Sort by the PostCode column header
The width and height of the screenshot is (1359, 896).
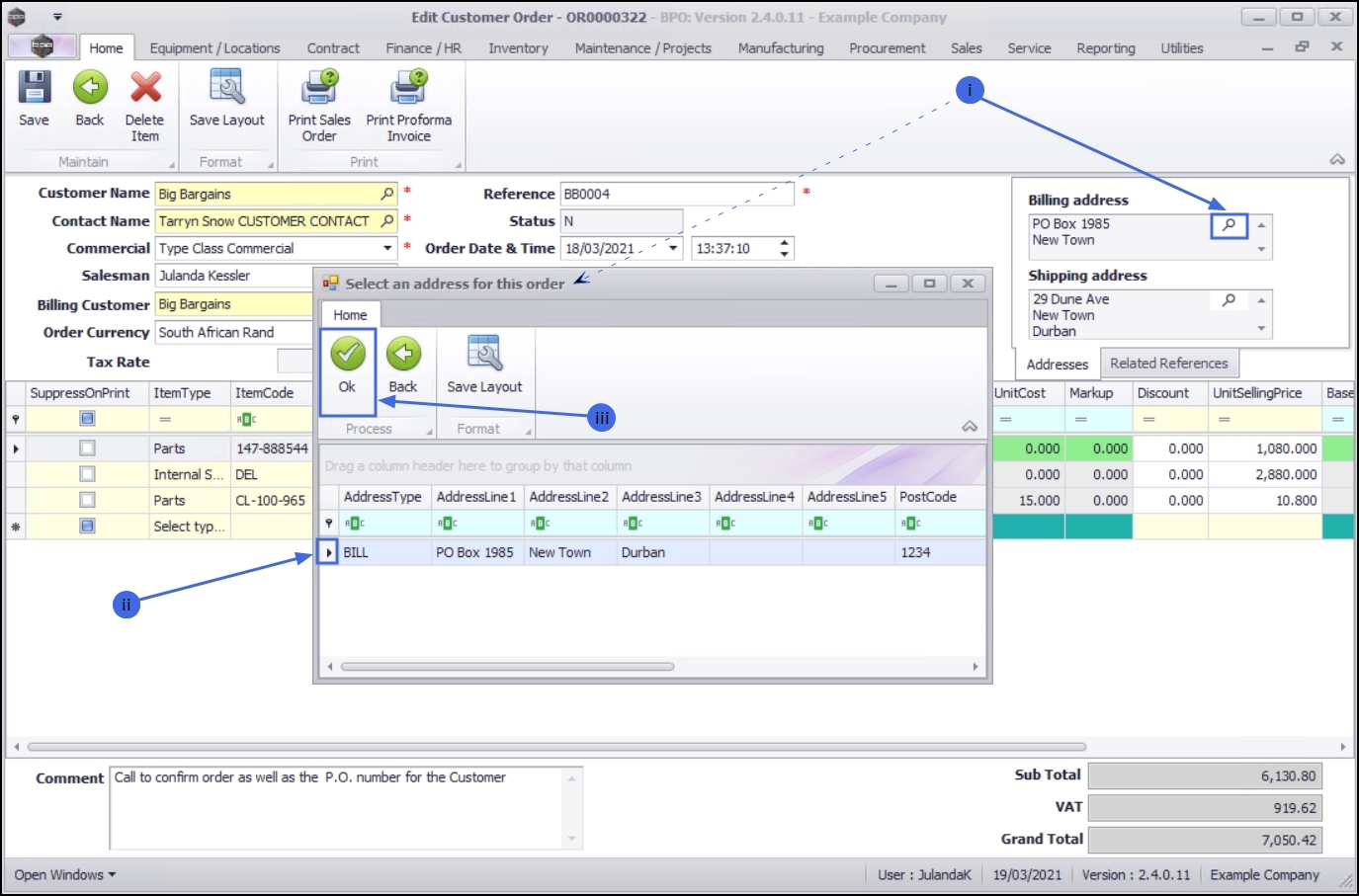pos(940,497)
